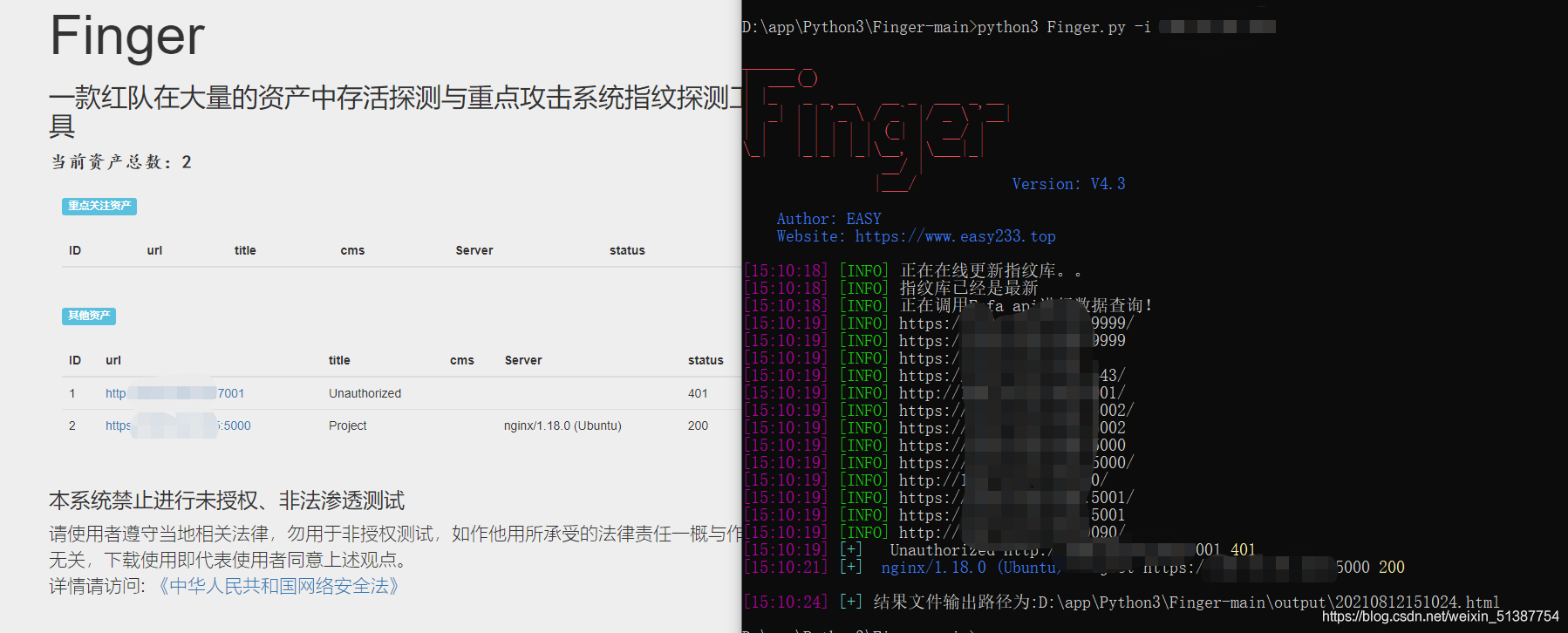This screenshot has width=1568, height=633.
Task: Click the Unauthorized 401 terminal result line
Action: coord(999,550)
